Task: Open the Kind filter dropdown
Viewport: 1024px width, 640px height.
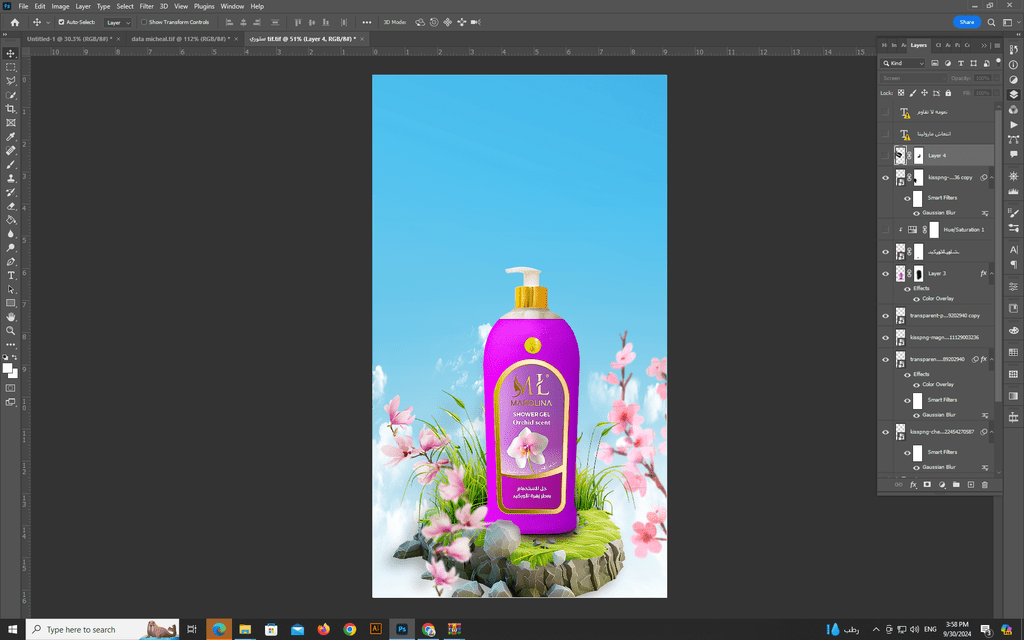Action: (x=903, y=63)
